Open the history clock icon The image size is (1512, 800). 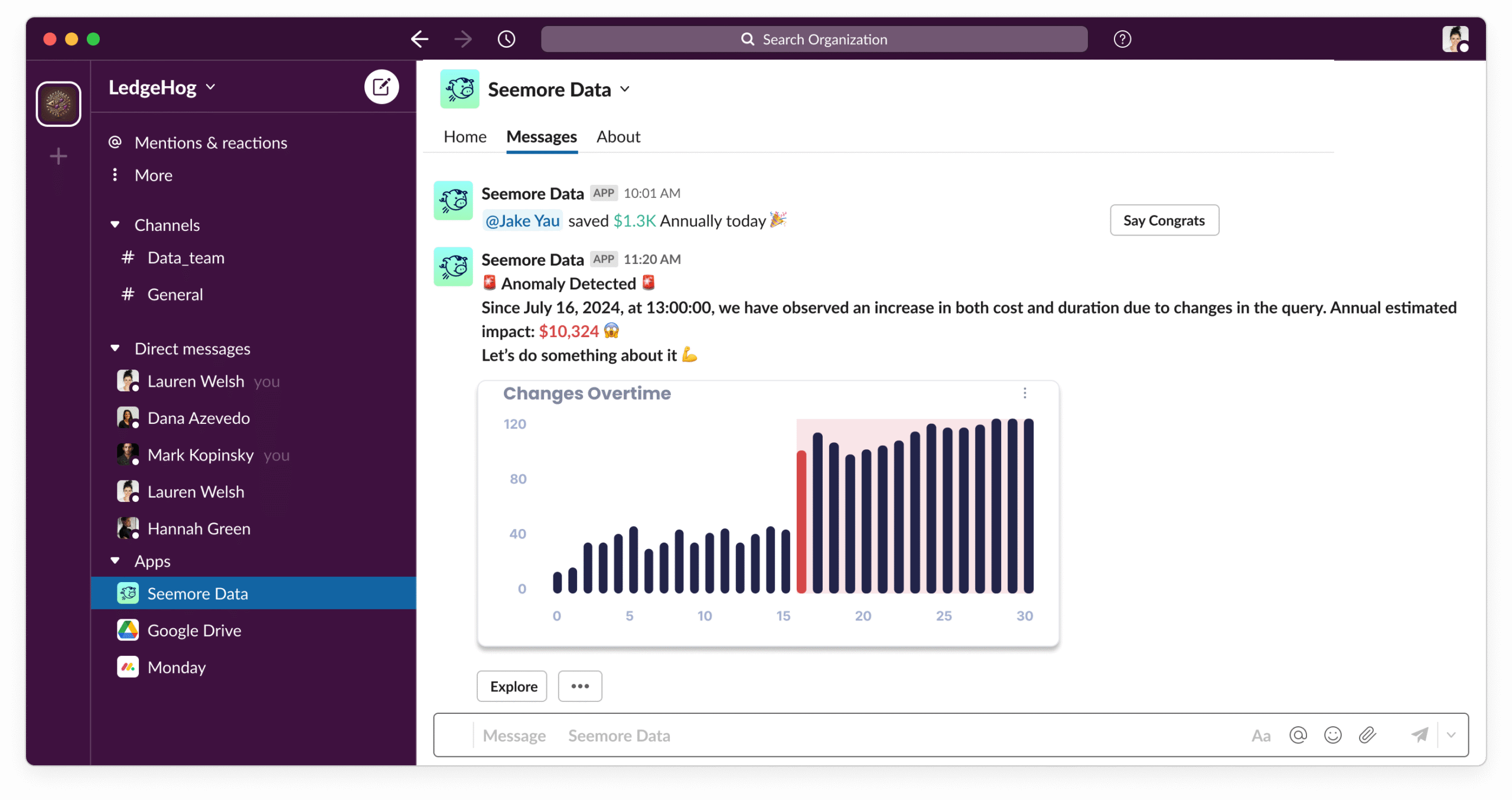[506, 40]
